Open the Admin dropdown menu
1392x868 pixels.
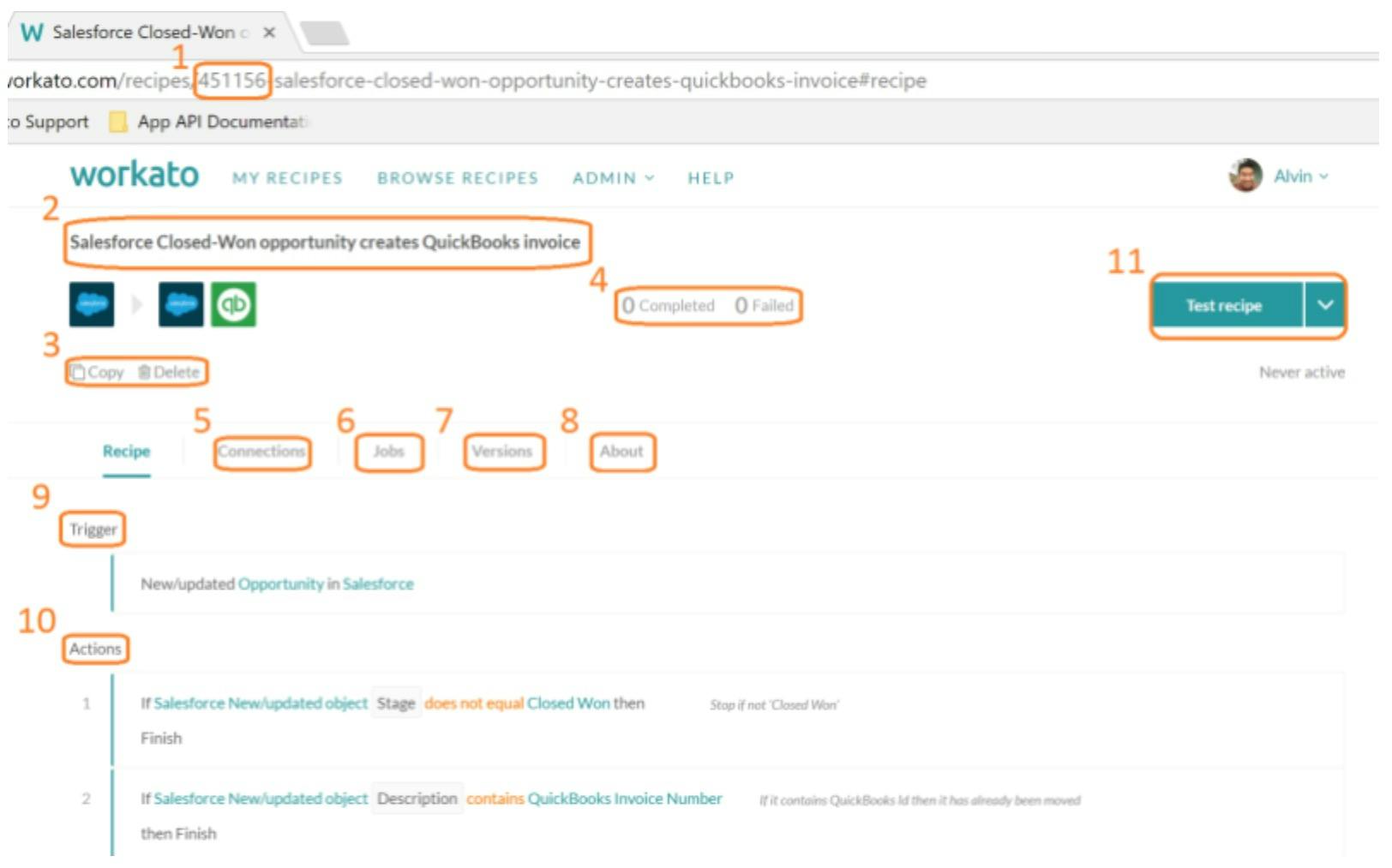point(614,178)
